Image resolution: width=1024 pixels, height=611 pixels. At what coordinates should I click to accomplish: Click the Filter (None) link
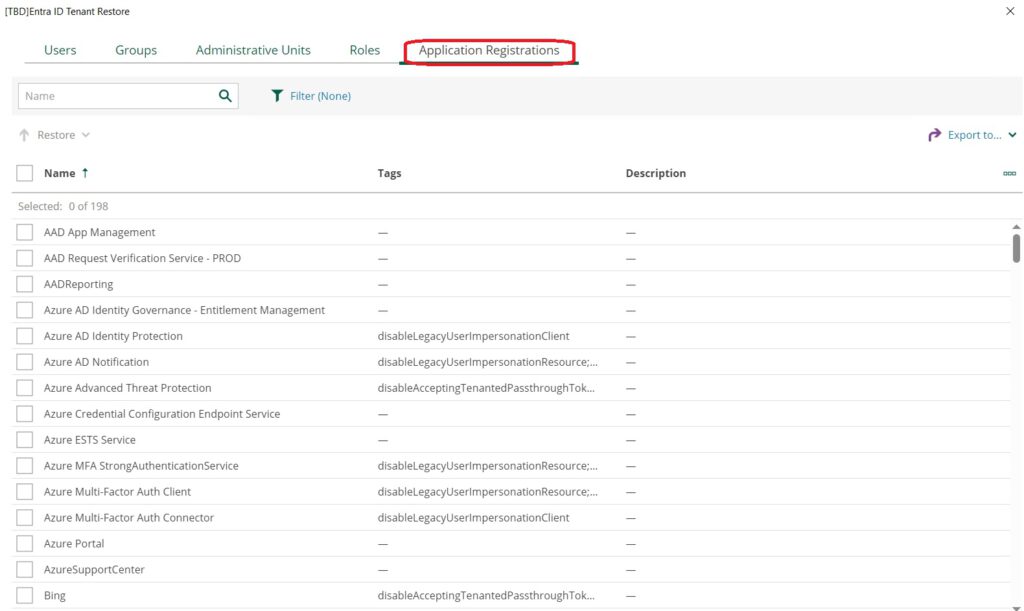[320, 96]
